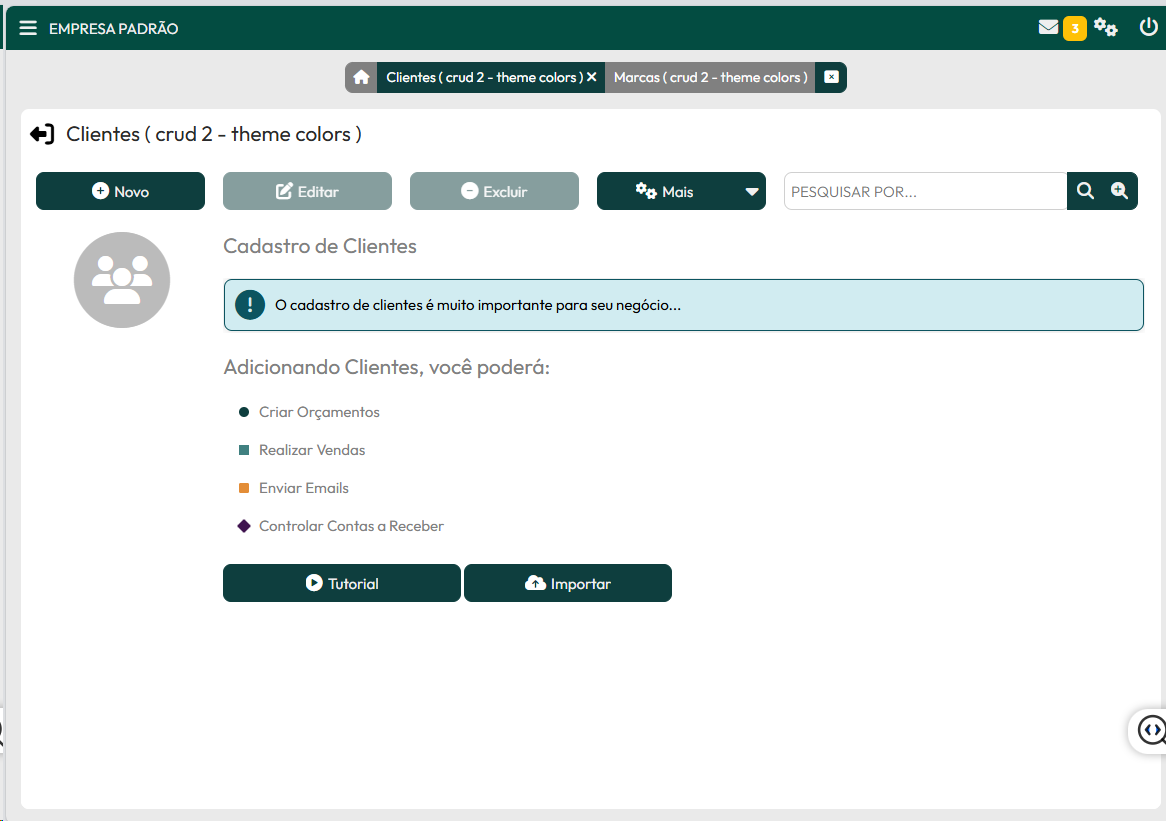This screenshot has width=1166, height=821.
Task: Open the Tutorial button
Action: [x=342, y=584]
